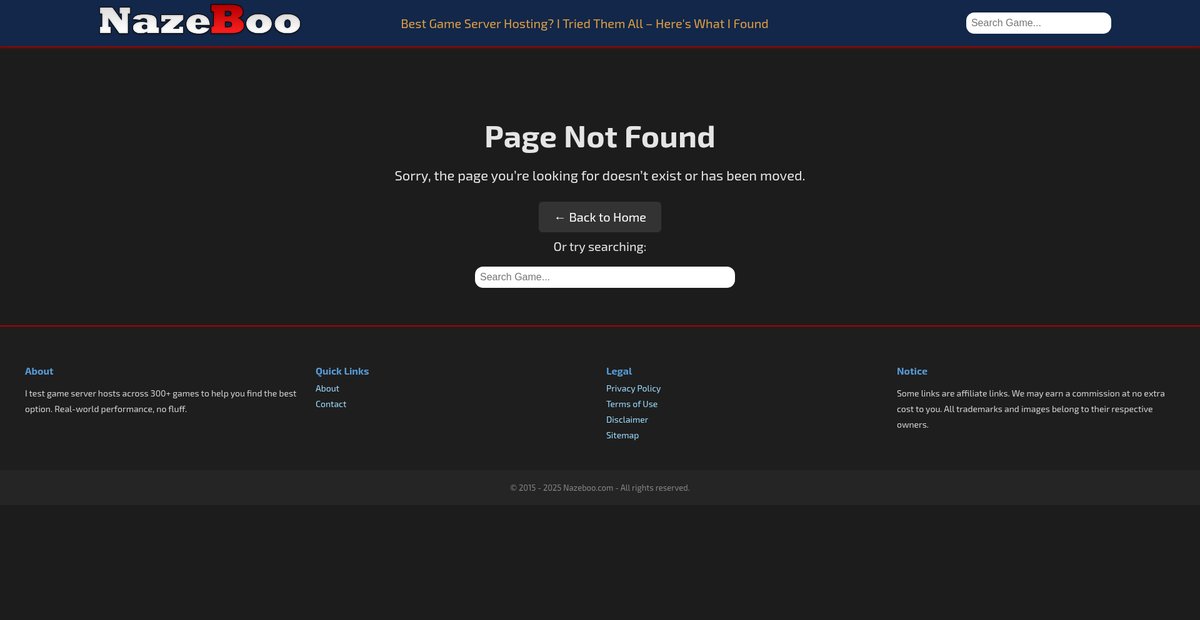This screenshot has height=620, width=1200.
Task: Select the affiliate links notice paragraph
Action: pos(1031,409)
